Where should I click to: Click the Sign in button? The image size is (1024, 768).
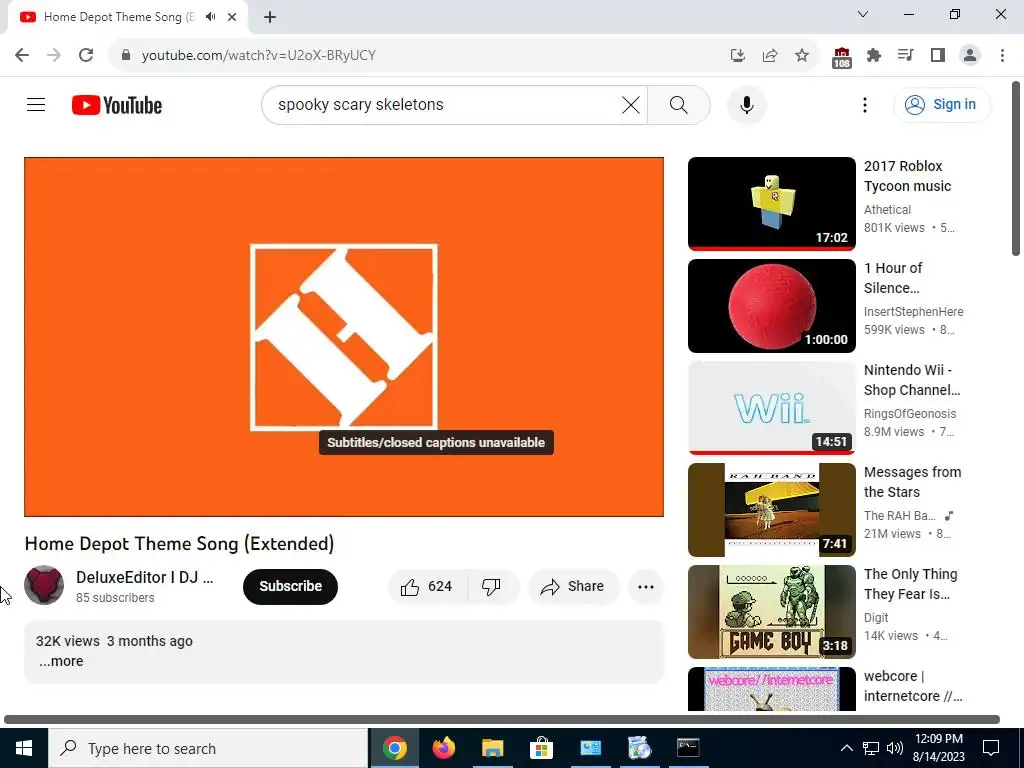pyautogui.click(x=942, y=104)
